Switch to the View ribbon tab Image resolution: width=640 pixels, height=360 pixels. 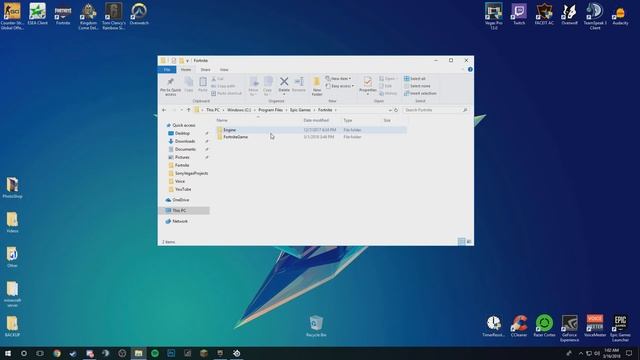click(224, 70)
